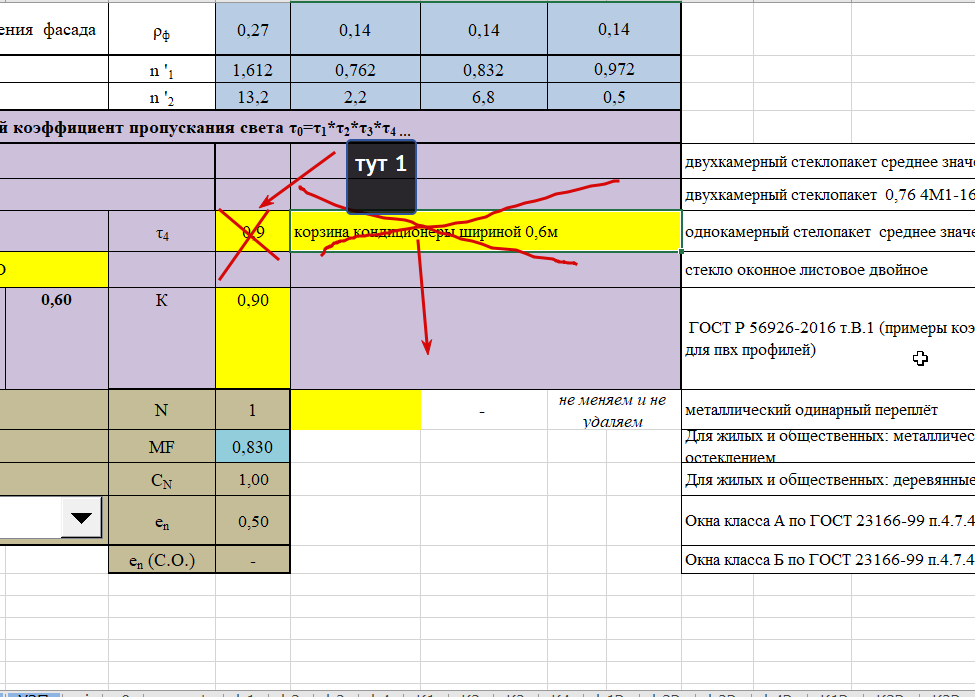Select the yellow τ4 value cell 0,9
Screen dimensions: 975x697
click(253, 232)
